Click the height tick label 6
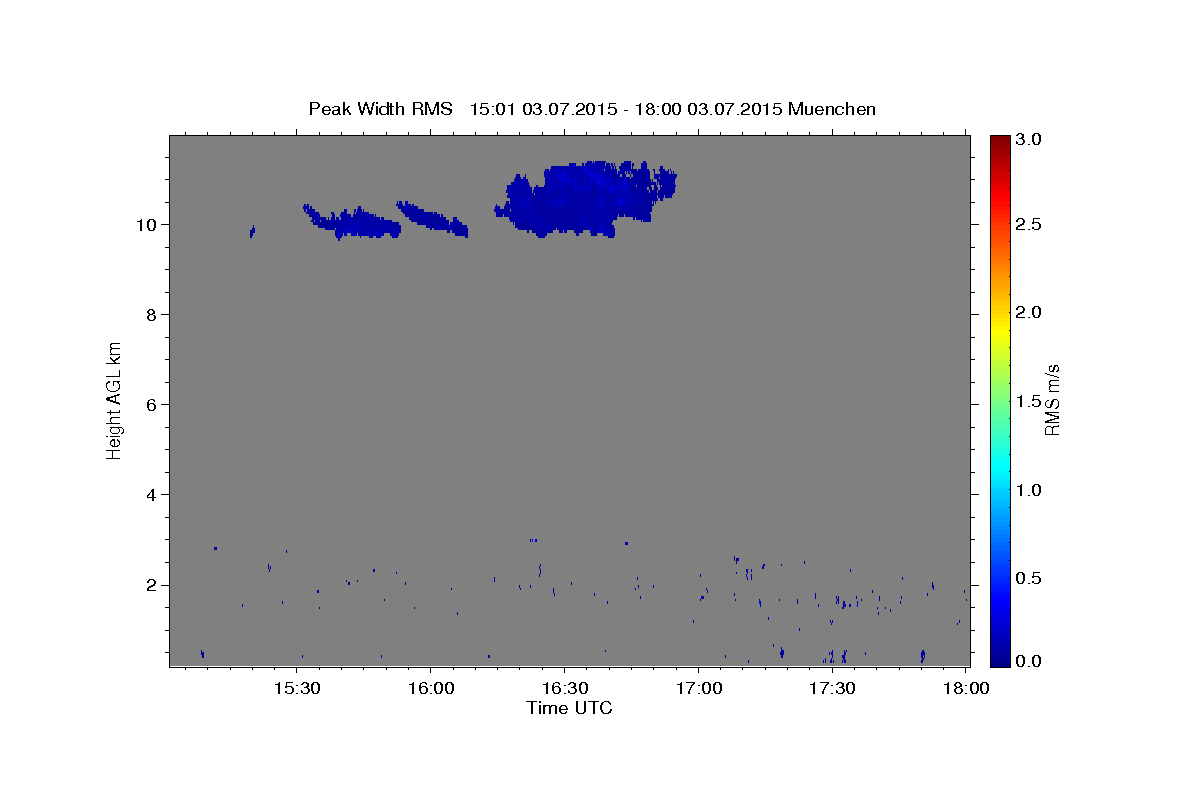This screenshot has width=1200, height=800. tap(153, 405)
